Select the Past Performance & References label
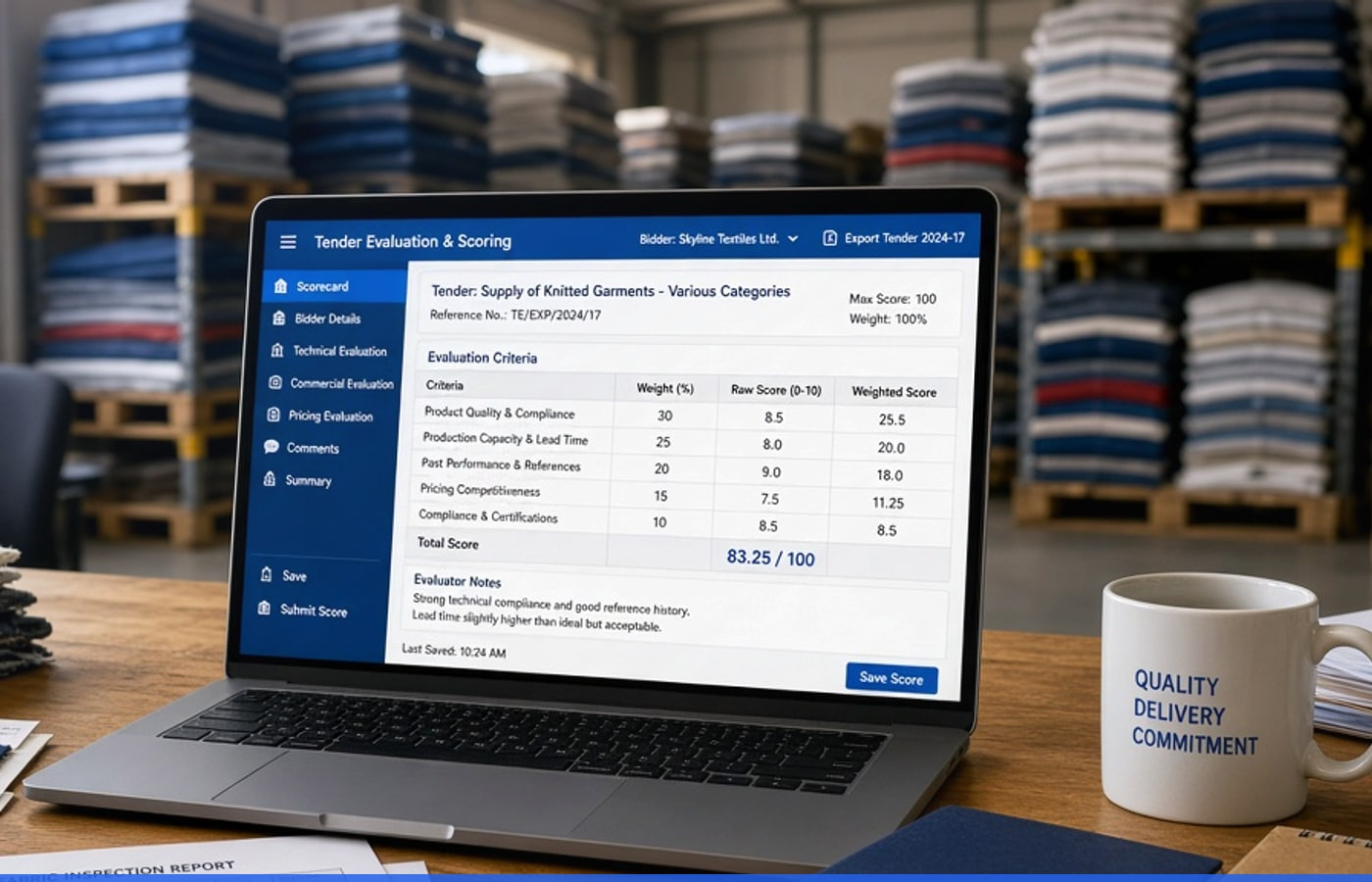 pyautogui.click(x=501, y=465)
